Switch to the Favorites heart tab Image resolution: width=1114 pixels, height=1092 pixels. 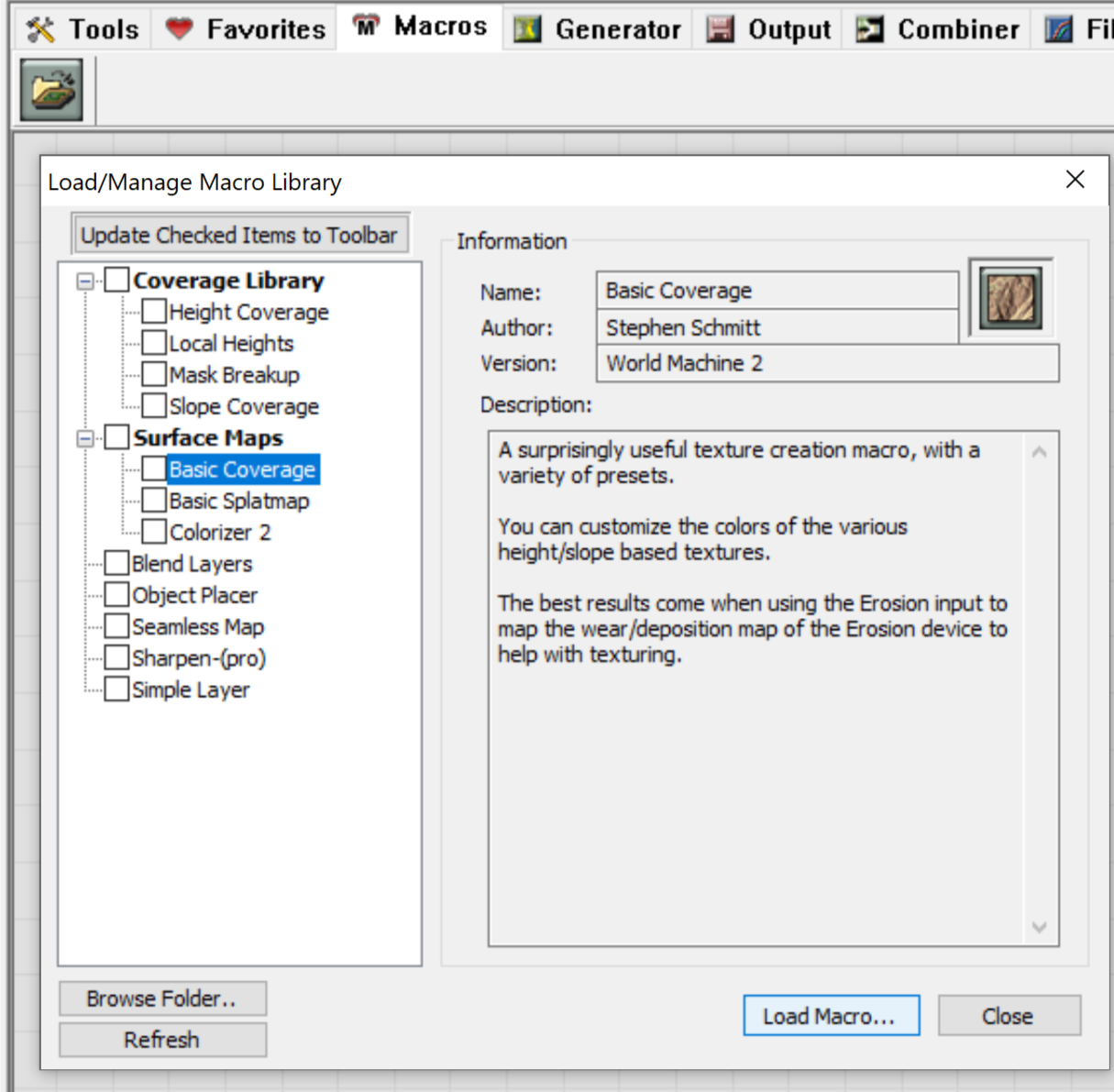click(246, 29)
